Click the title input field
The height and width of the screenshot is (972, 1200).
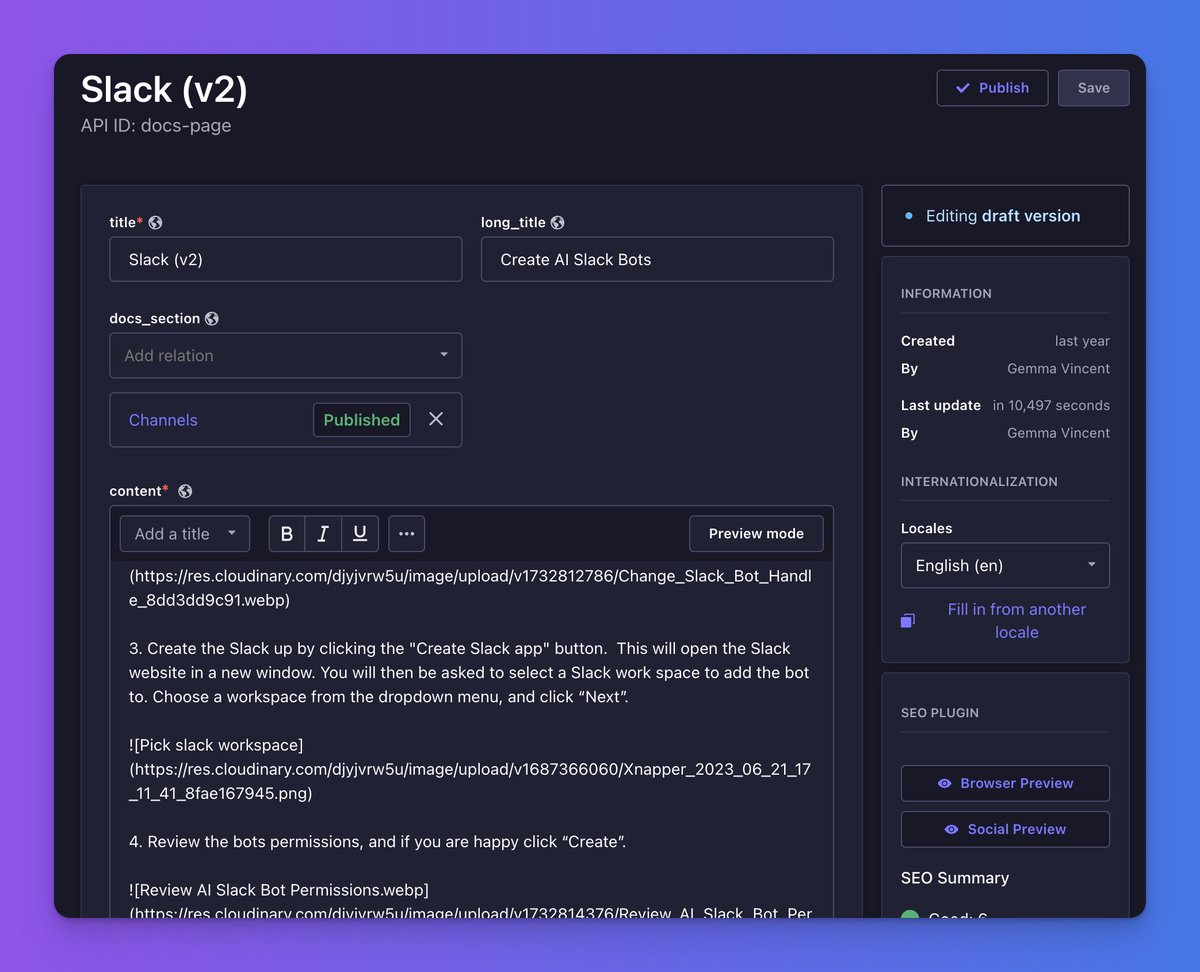286,259
